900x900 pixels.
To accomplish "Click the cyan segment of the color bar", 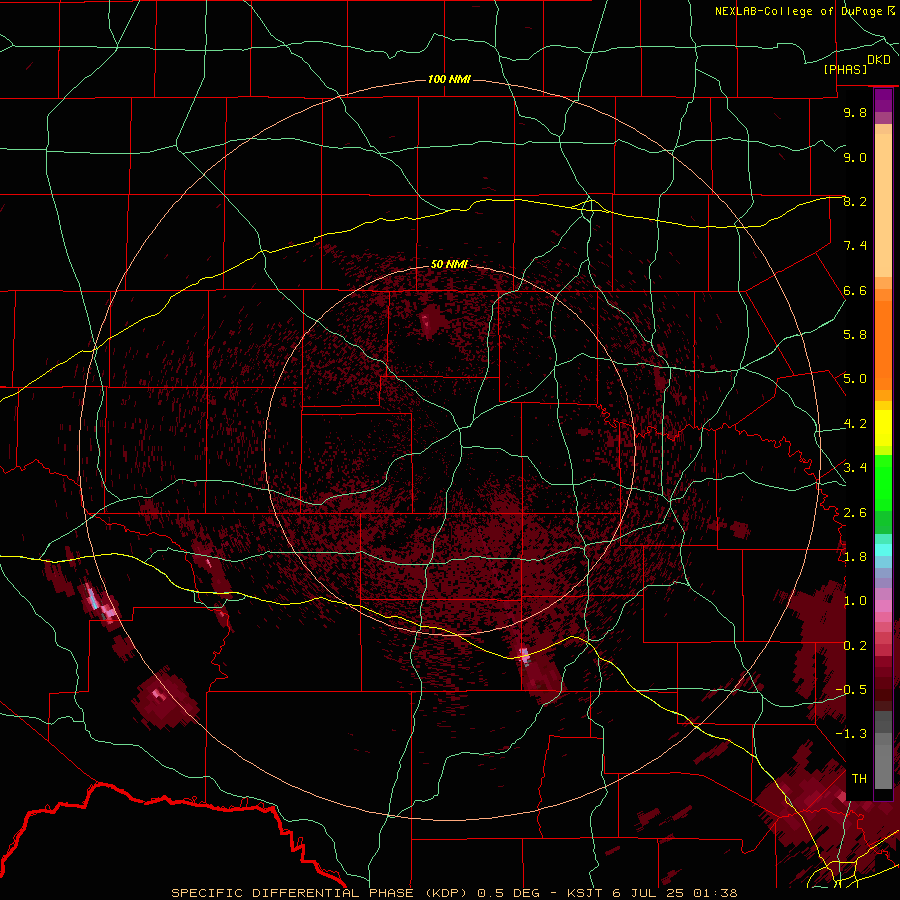I will 883,550.
